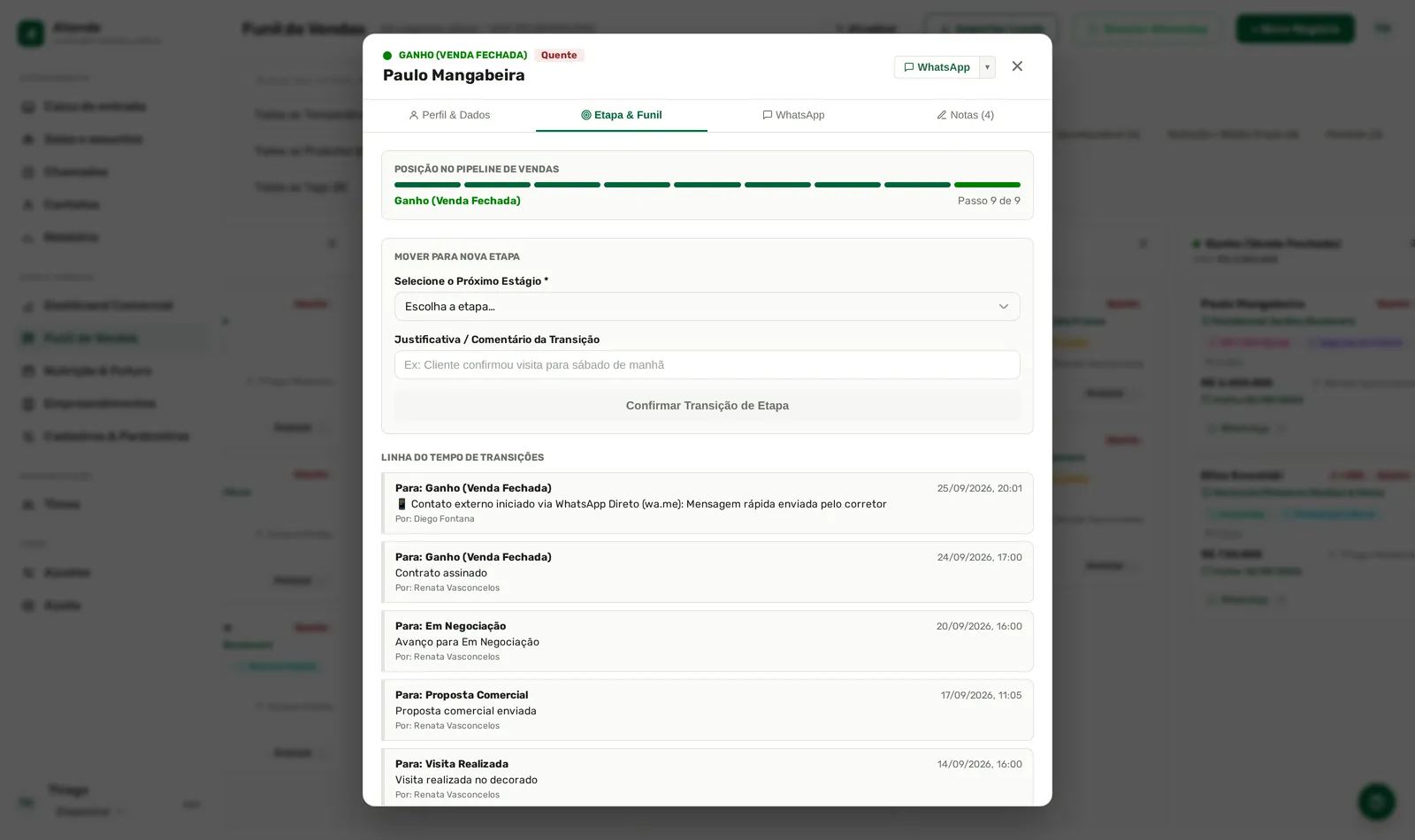The width and height of the screenshot is (1415, 840).
Task: Click Confirmar Transição de Etapa button
Action: pyautogui.click(x=707, y=406)
